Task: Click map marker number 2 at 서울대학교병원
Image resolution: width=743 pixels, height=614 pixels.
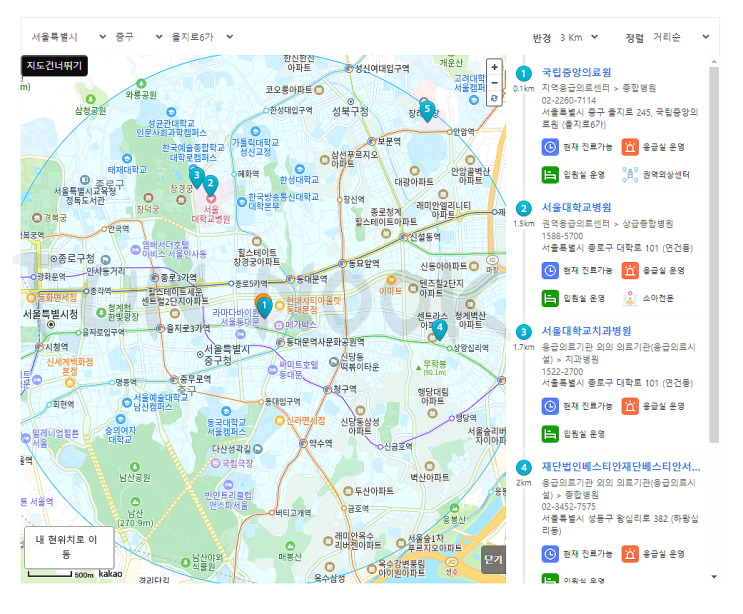Action: 210,185
